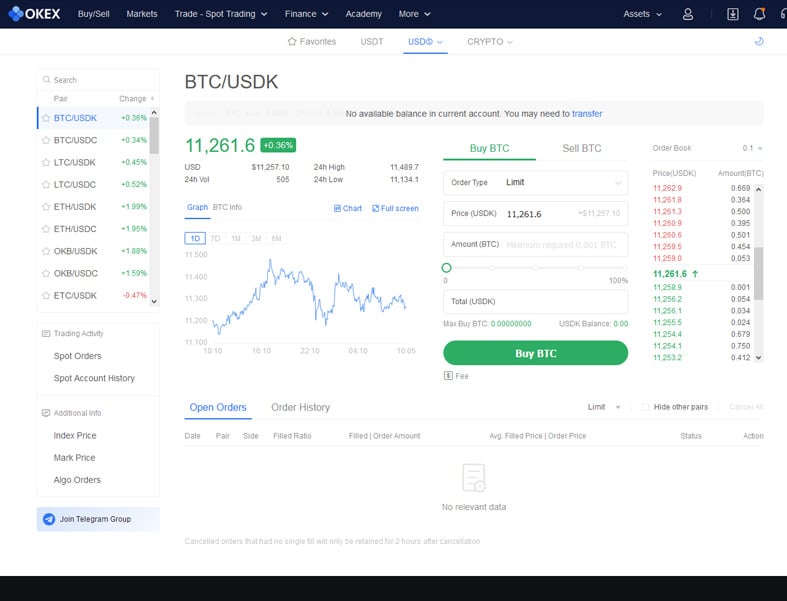Click the Trading Activity section icon

pyautogui.click(x=46, y=333)
